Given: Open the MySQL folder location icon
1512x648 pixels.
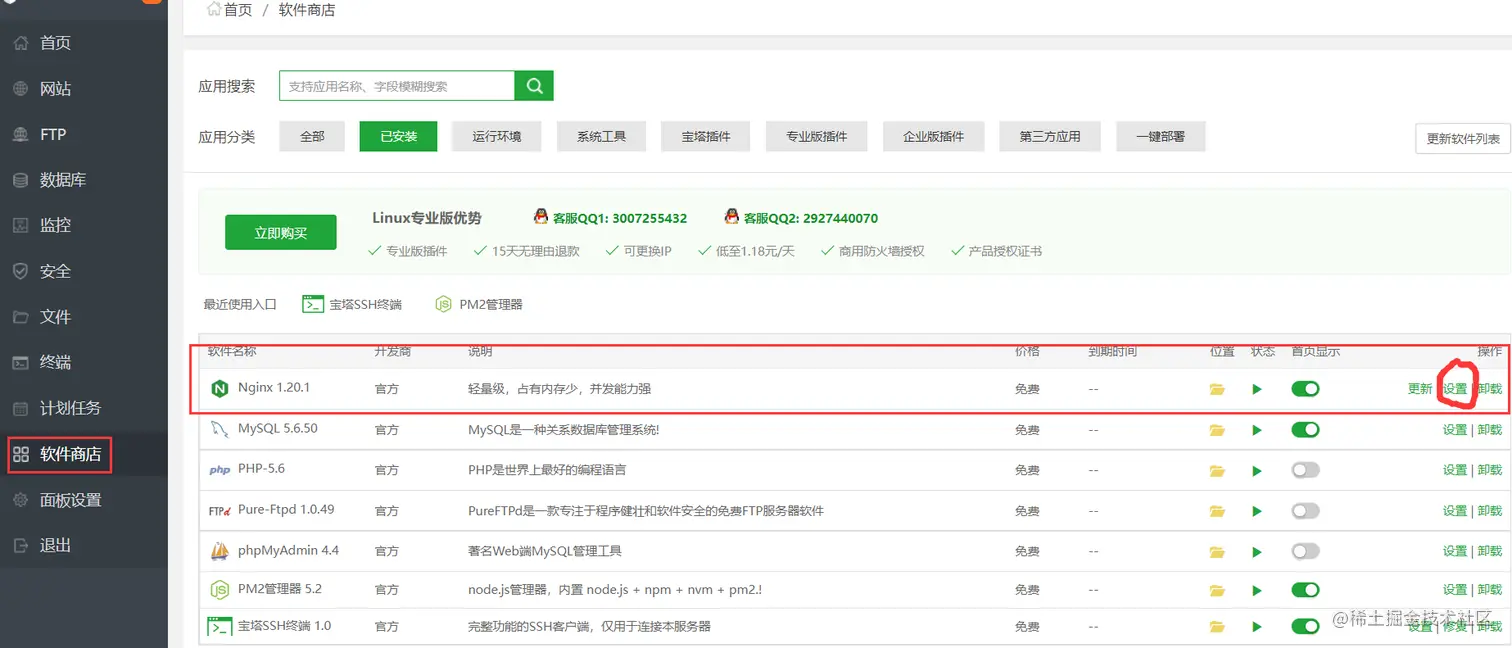Looking at the screenshot, I should [1217, 430].
